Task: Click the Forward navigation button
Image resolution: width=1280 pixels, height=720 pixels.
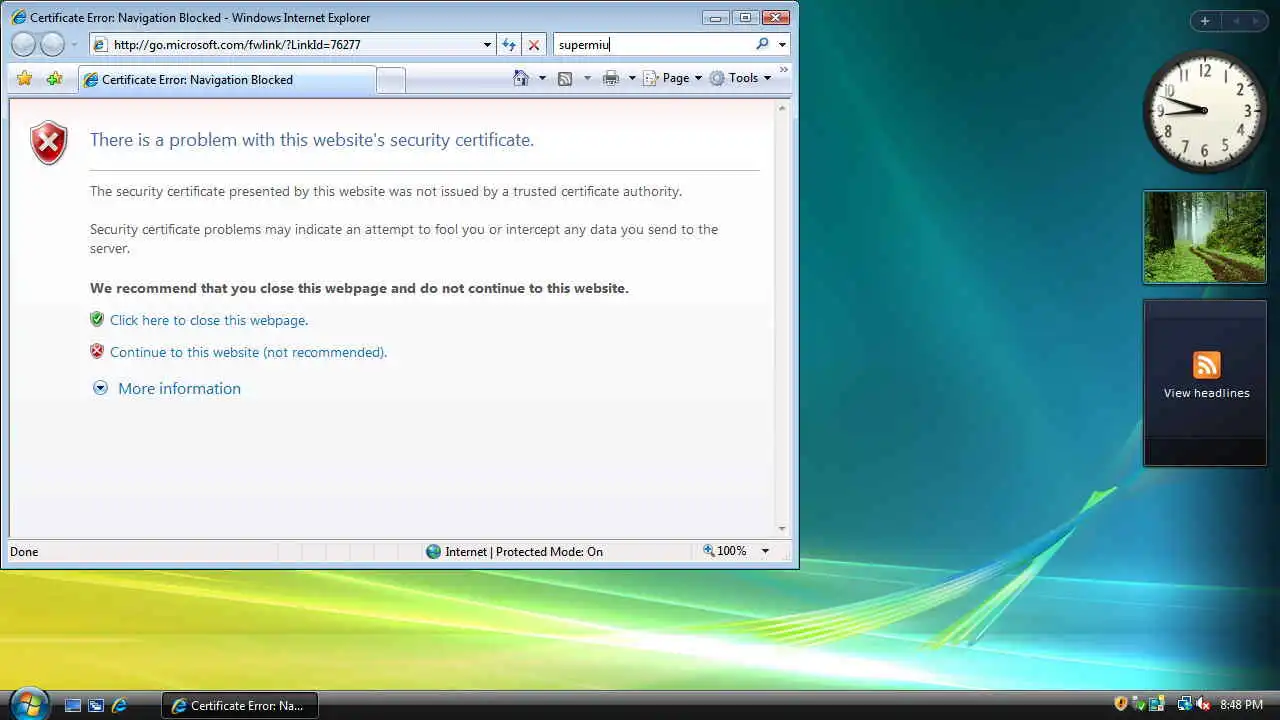Action: (52, 44)
